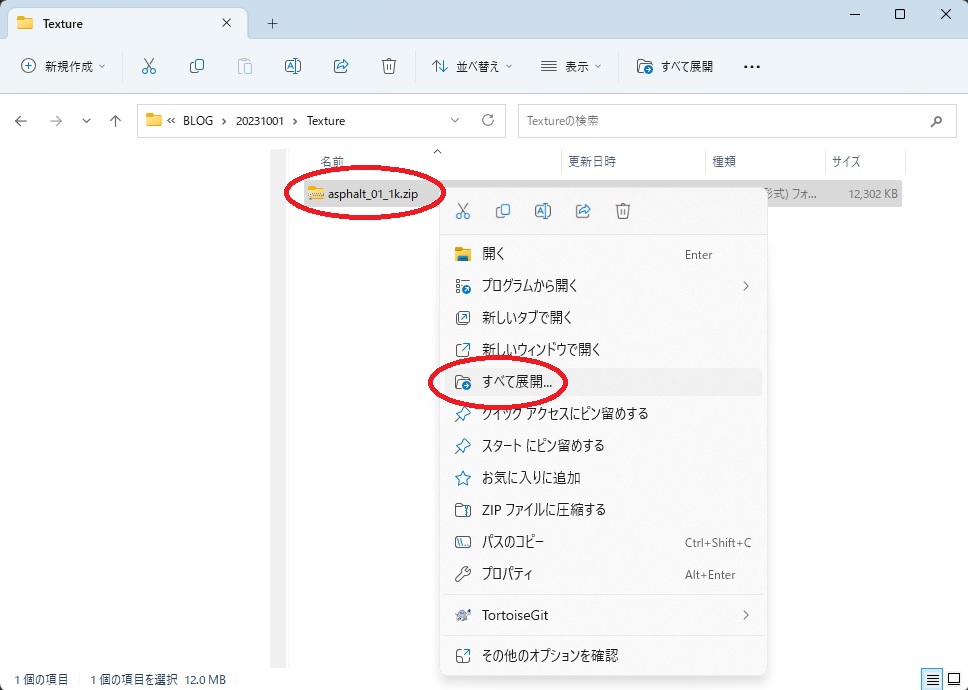The width and height of the screenshot is (968, 690).
Task: Refresh the folder with the refresh icon
Action: 487,120
